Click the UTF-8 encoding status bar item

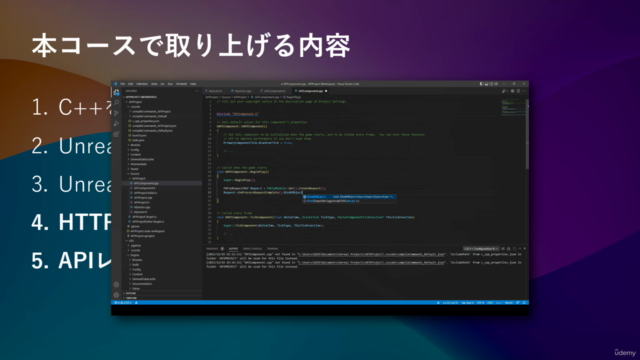click(480, 302)
